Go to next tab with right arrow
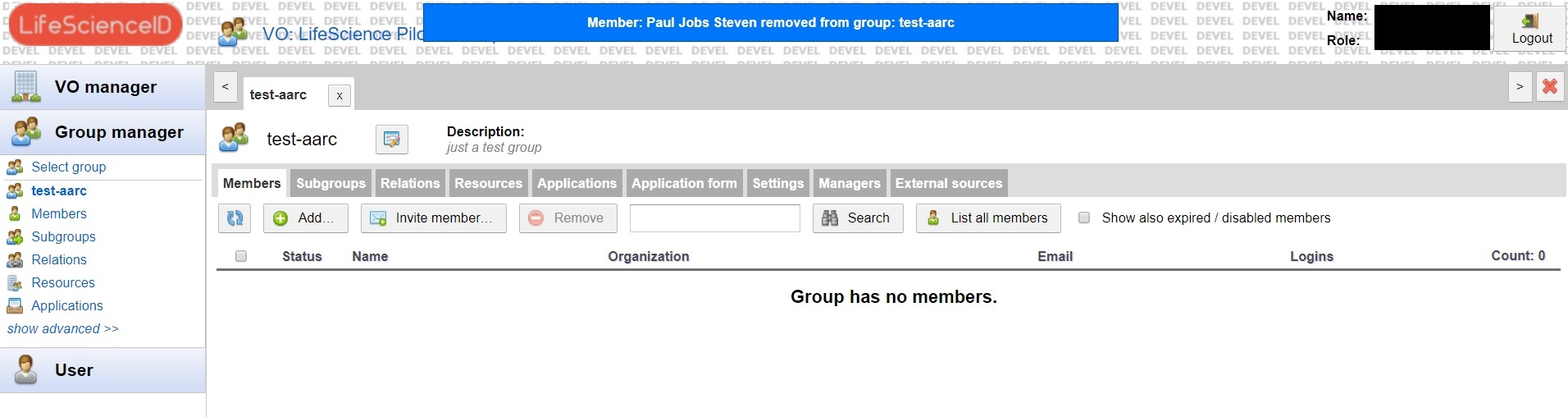Image resolution: width=1568 pixels, height=417 pixels. [1520, 86]
